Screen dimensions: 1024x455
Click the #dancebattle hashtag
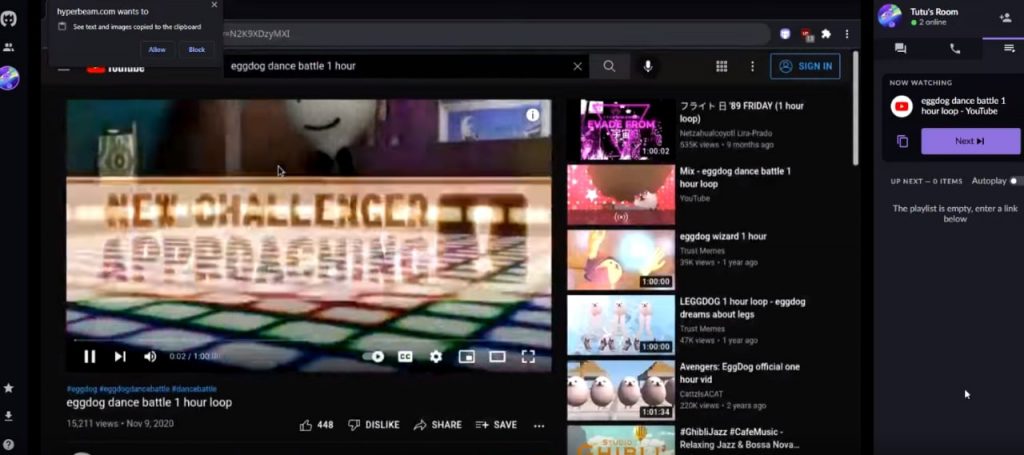coord(195,389)
